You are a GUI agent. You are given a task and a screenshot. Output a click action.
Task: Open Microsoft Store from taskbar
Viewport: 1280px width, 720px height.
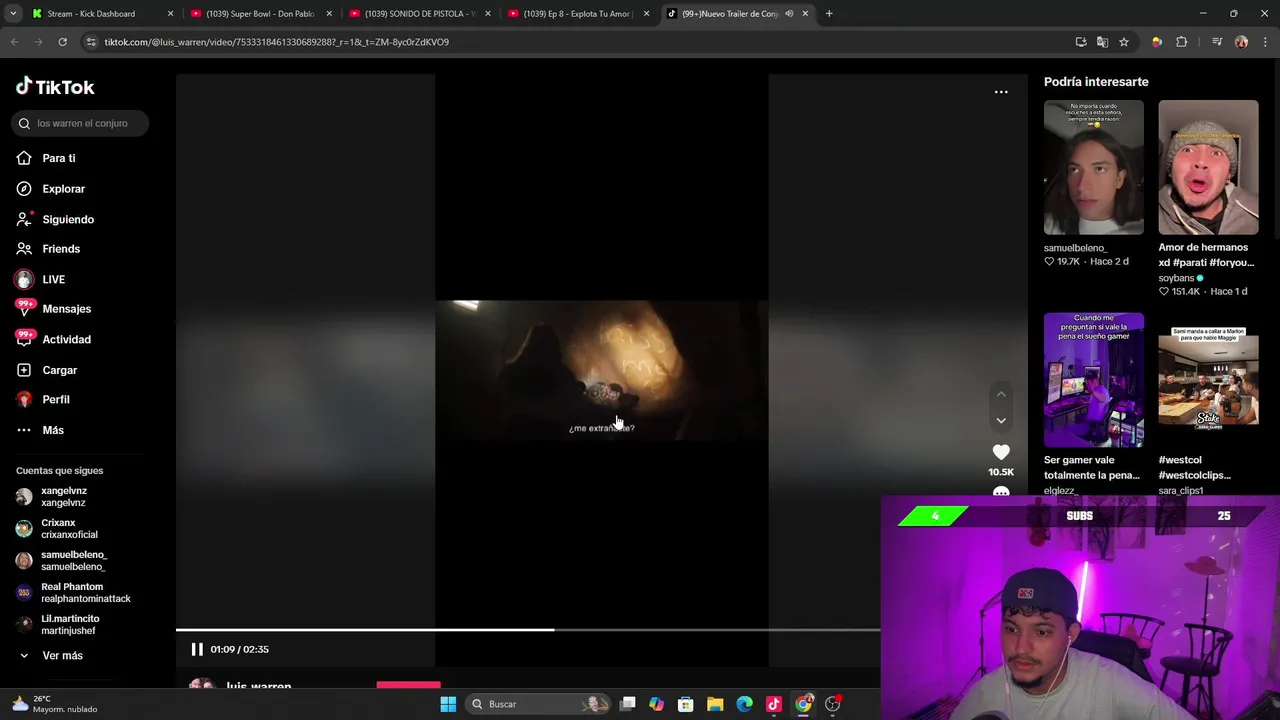(686, 704)
